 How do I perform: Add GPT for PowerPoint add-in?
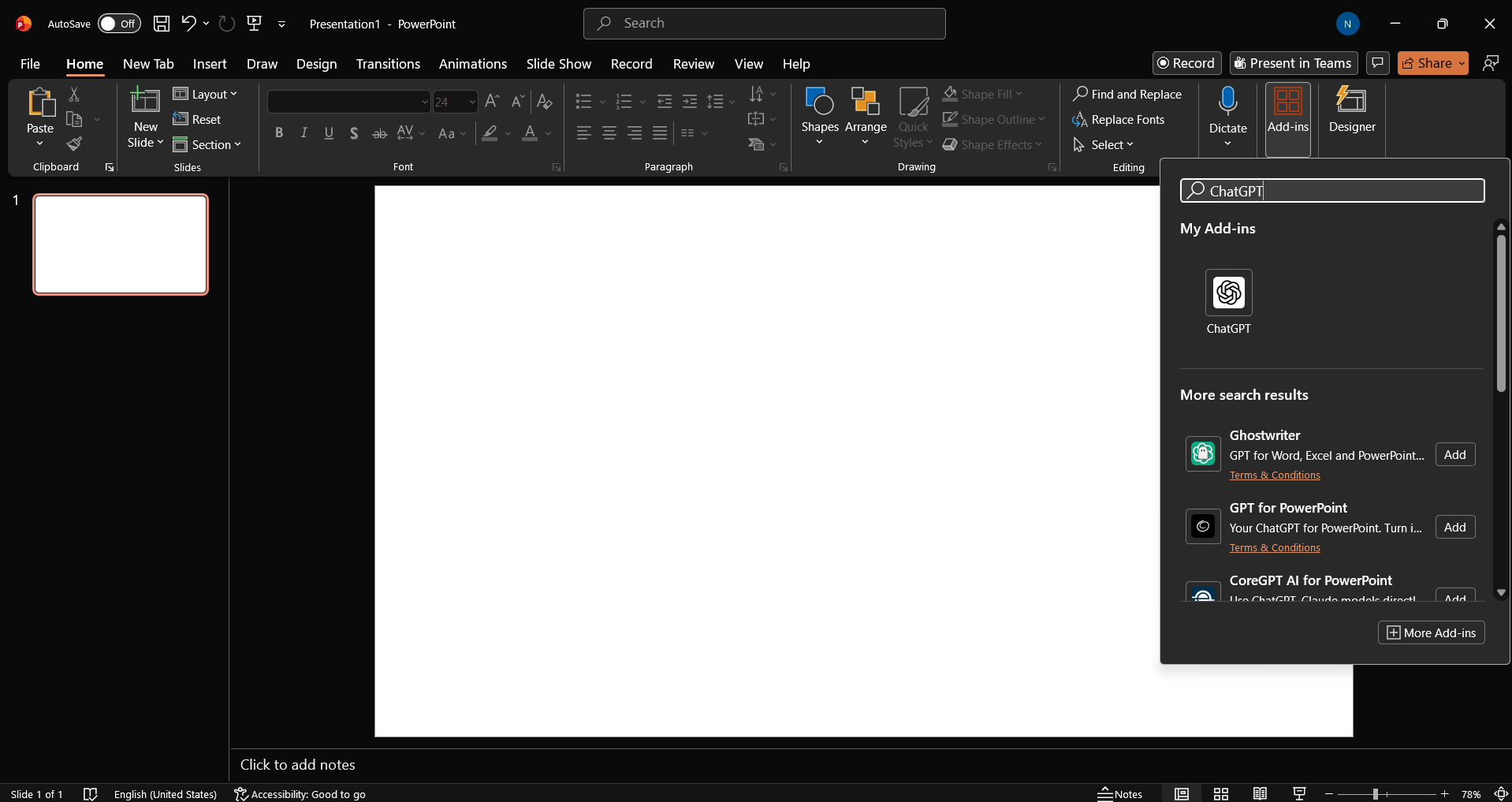1454,527
